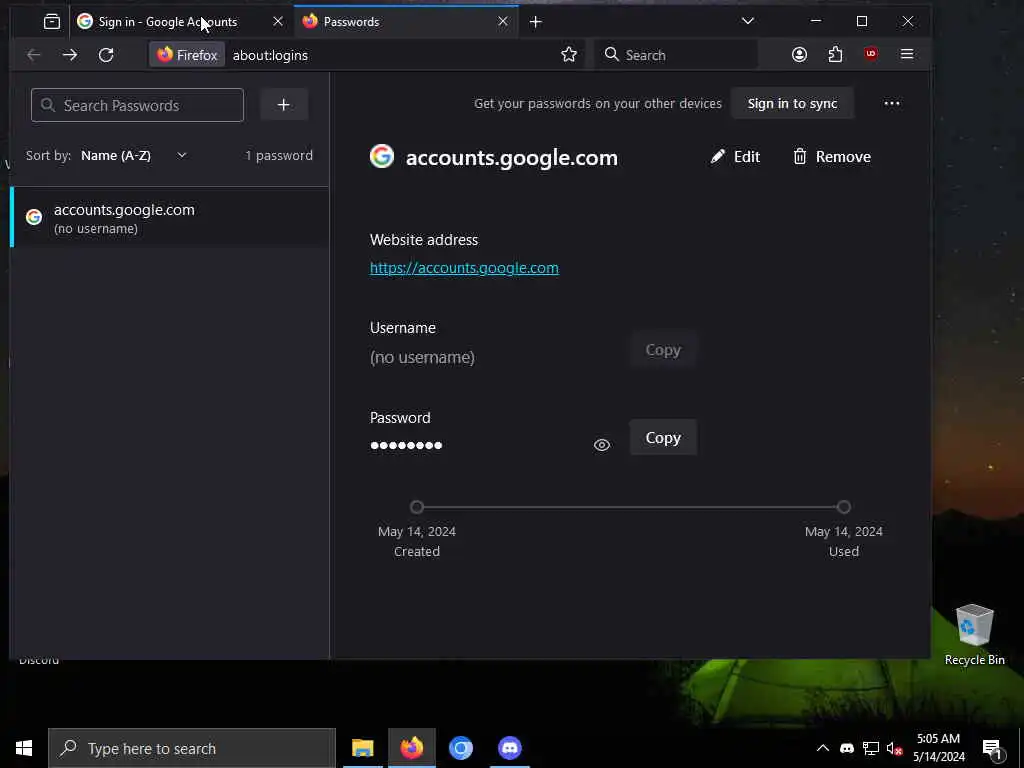Reveal password with the eye icon
The image size is (1024, 768).
(x=601, y=445)
